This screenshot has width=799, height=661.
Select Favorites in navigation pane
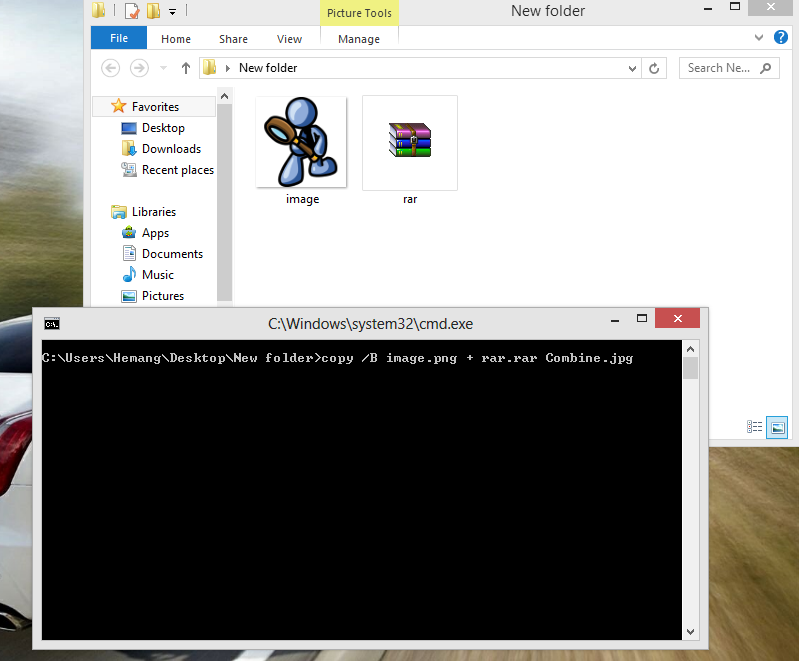click(155, 107)
